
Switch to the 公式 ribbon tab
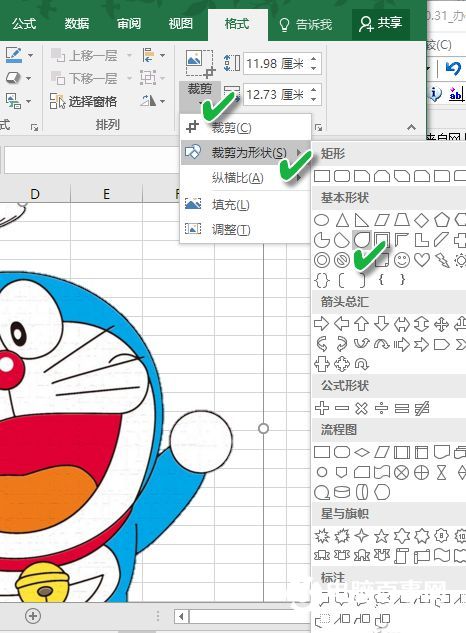(23, 24)
